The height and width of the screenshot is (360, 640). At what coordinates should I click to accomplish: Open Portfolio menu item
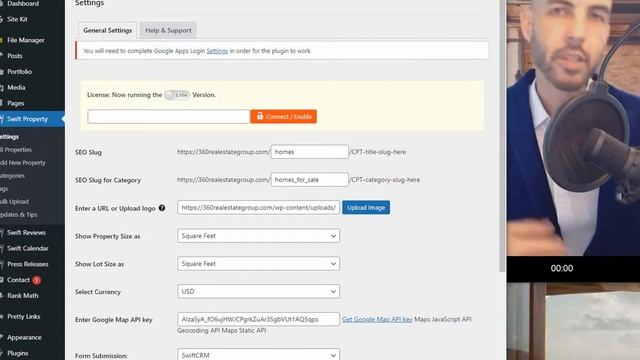(19, 71)
